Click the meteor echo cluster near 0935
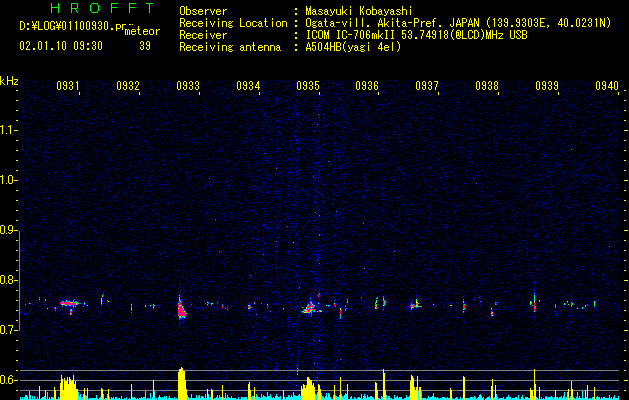The width and height of the screenshot is (629, 400). coord(310,308)
